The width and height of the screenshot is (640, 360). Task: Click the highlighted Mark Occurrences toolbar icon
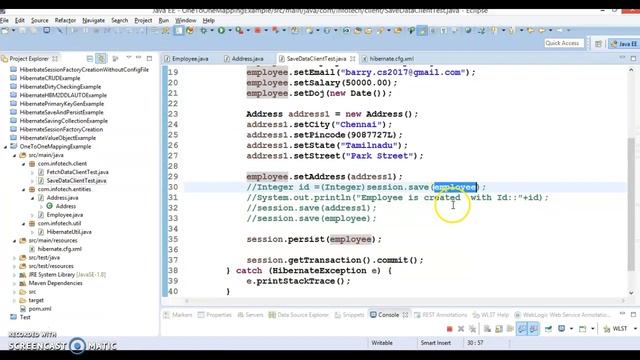pos(422,31)
